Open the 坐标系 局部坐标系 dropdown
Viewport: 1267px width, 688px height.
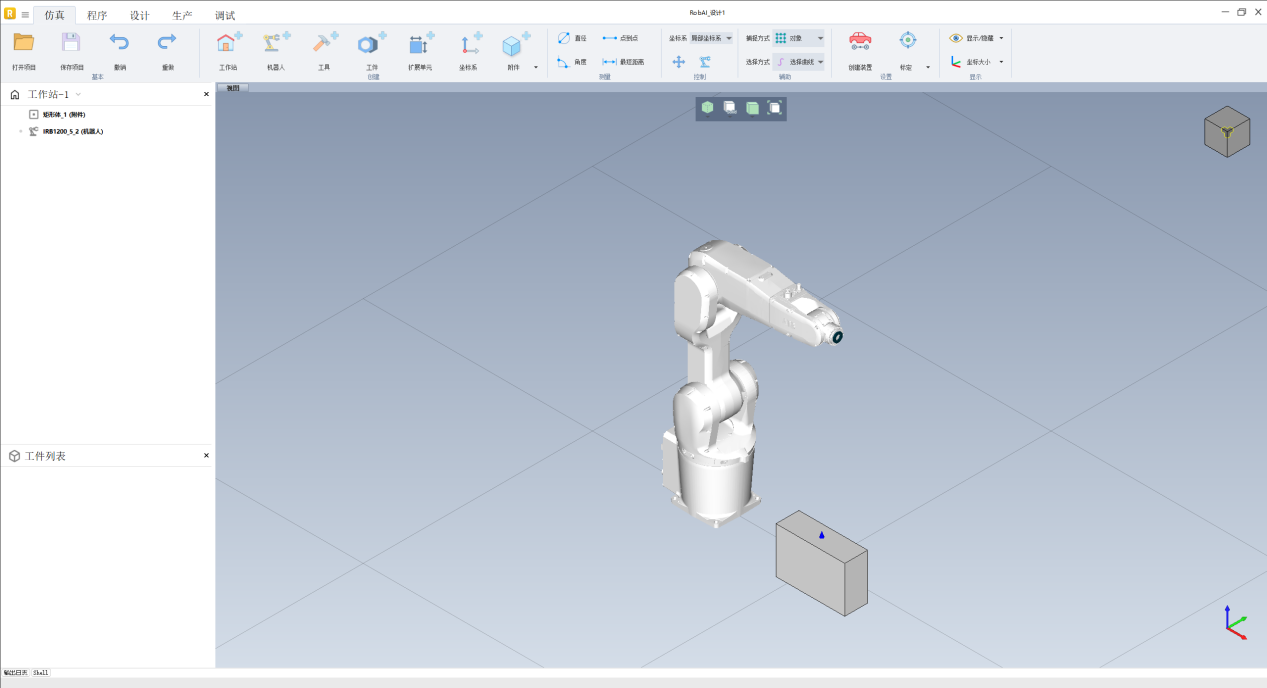[712, 38]
